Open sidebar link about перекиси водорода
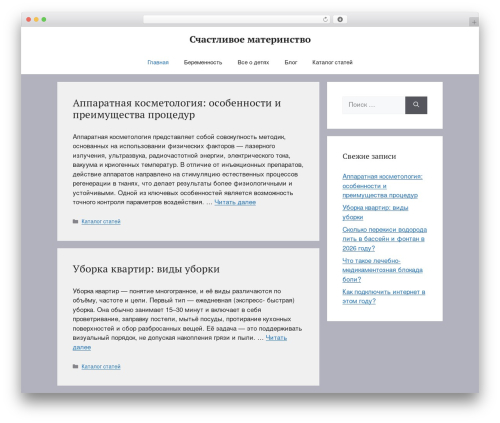The height and width of the screenshot is (423, 500). pos(384,239)
